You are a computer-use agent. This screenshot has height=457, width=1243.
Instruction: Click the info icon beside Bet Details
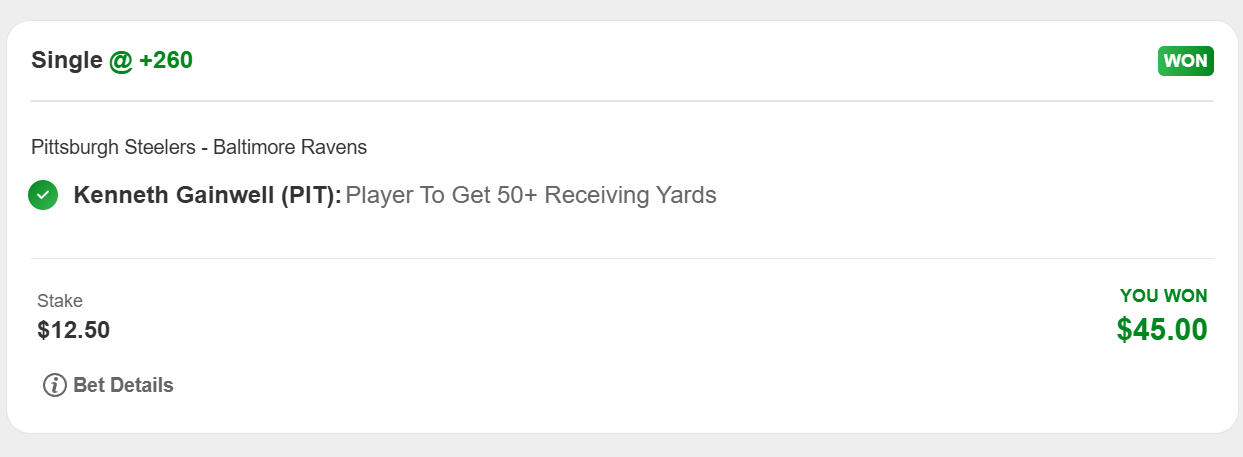pyautogui.click(x=55, y=385)
